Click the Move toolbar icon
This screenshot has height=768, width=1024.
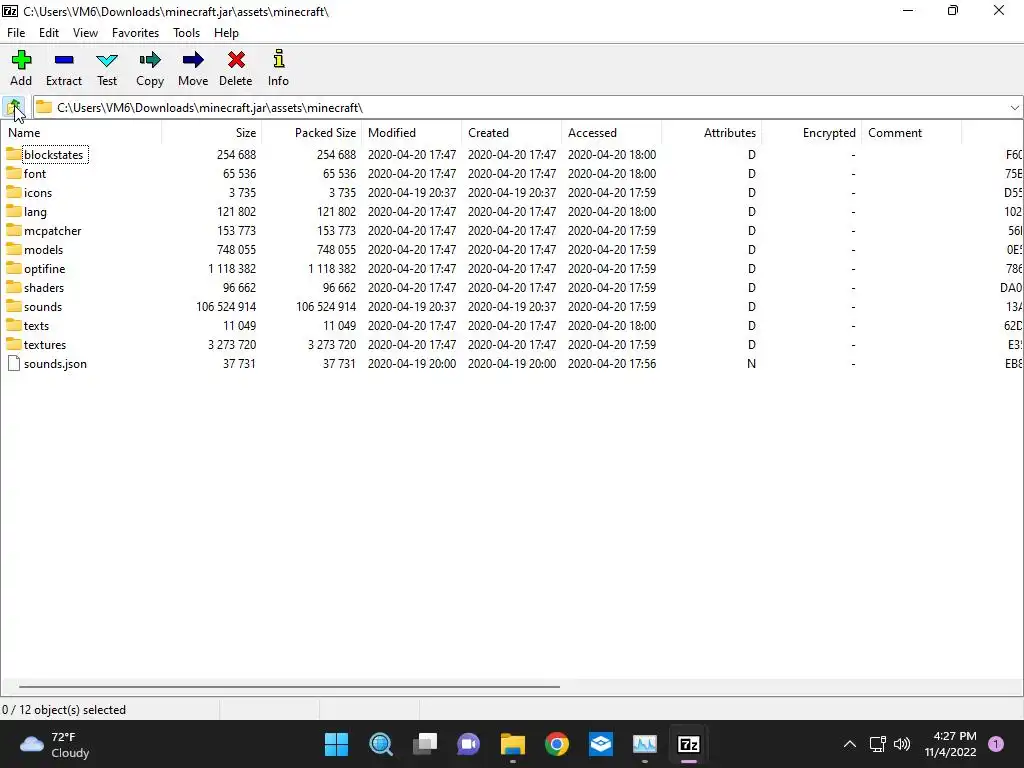coord(193,61)
